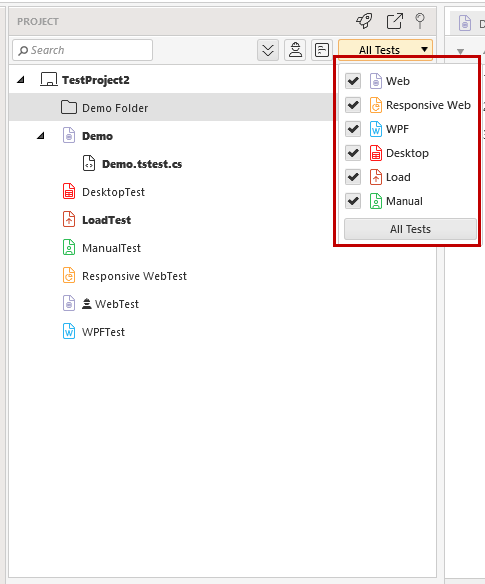Viewport: 485px width, 584px height.
Task: Click the Demo.tstest.cs code file icon
Action: tap(89, 164)
